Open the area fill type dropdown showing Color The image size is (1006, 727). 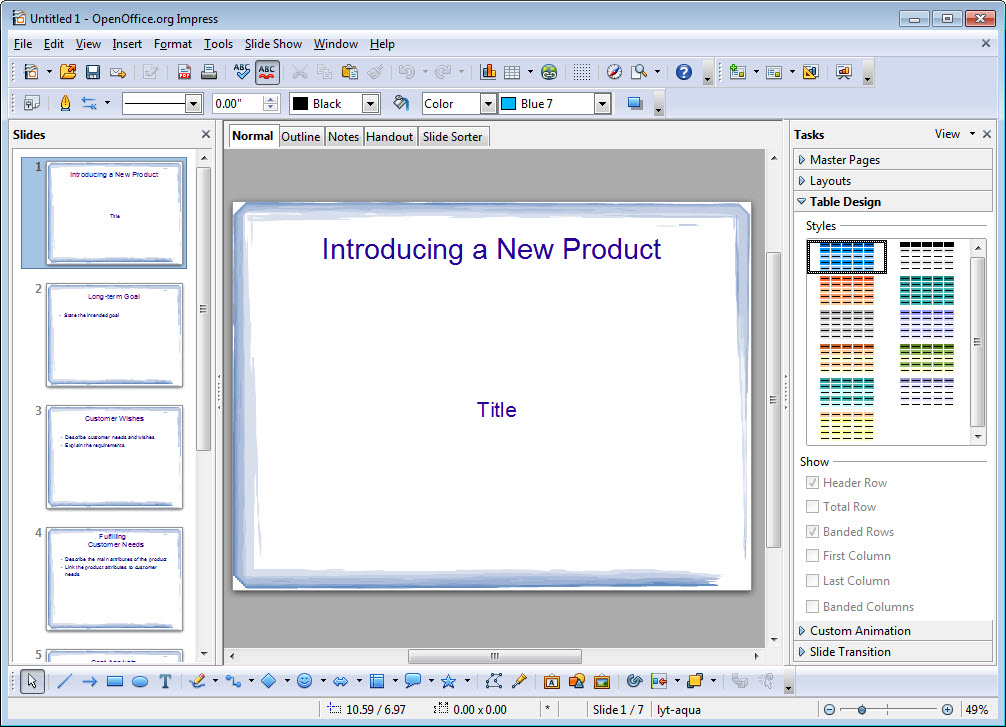tap(488, 103)
